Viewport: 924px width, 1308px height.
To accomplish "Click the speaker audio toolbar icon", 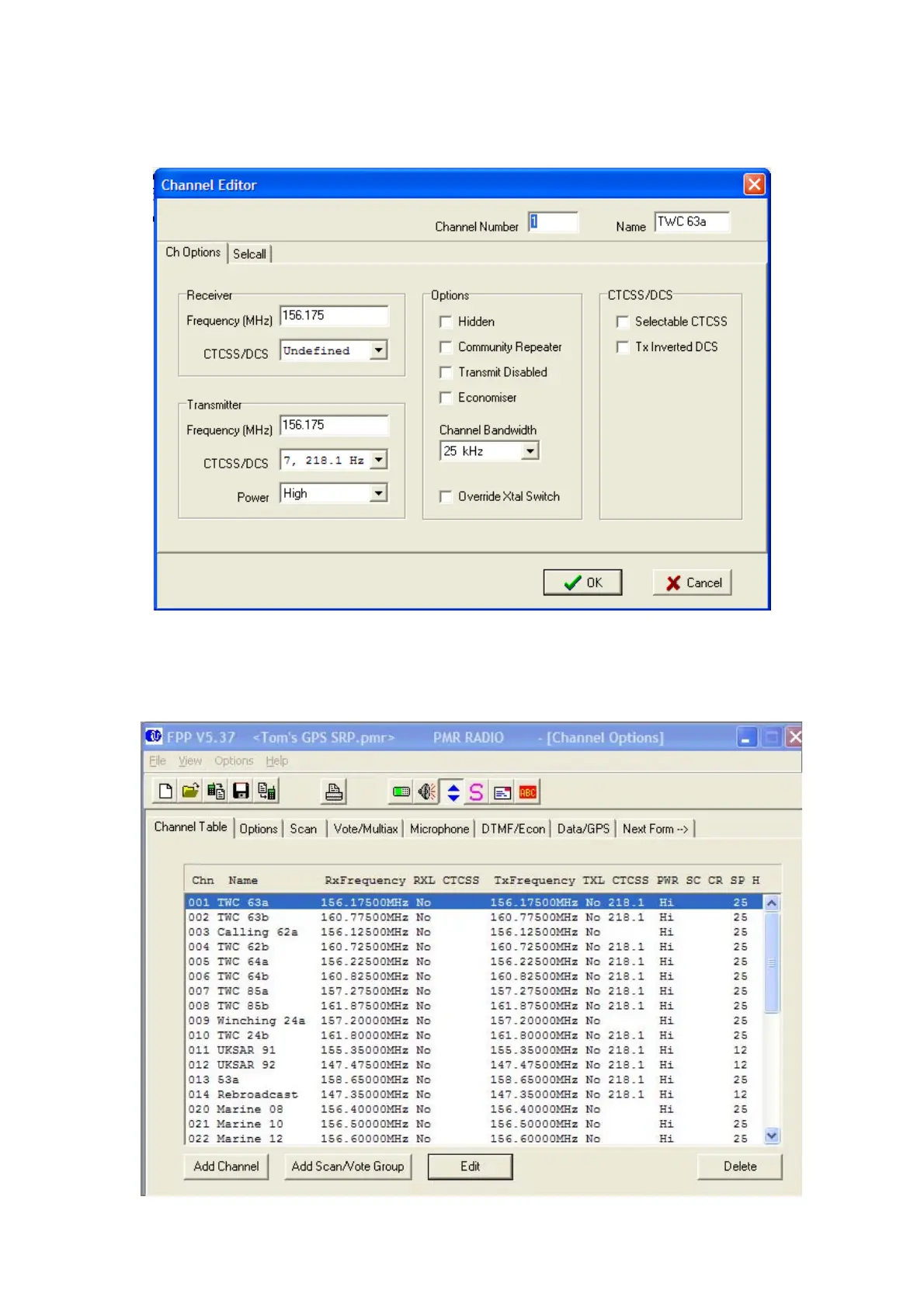I will (426, 791).
